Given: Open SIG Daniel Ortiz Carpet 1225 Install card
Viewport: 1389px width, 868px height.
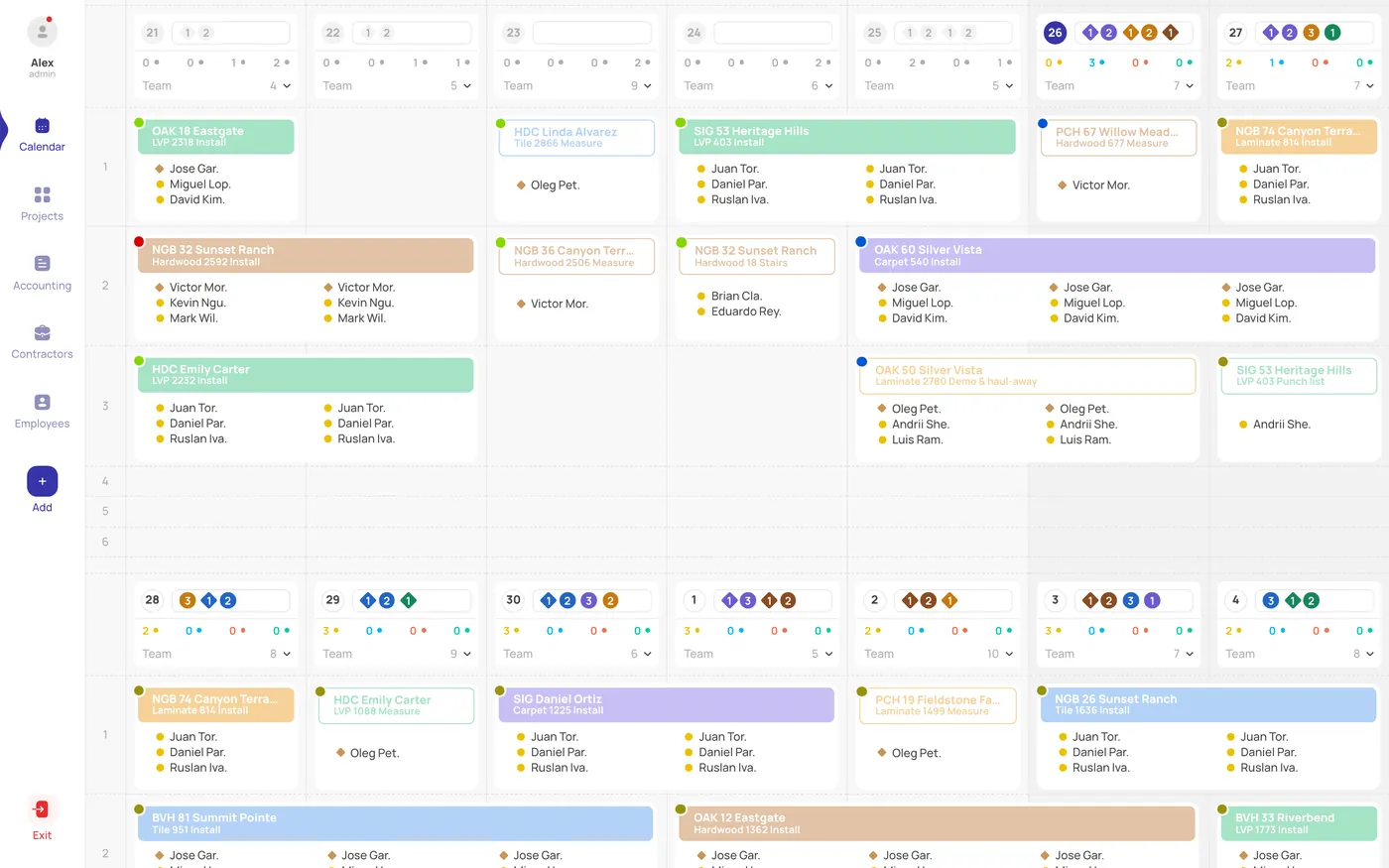Looking at the screenshot, I should click(667, 705).
